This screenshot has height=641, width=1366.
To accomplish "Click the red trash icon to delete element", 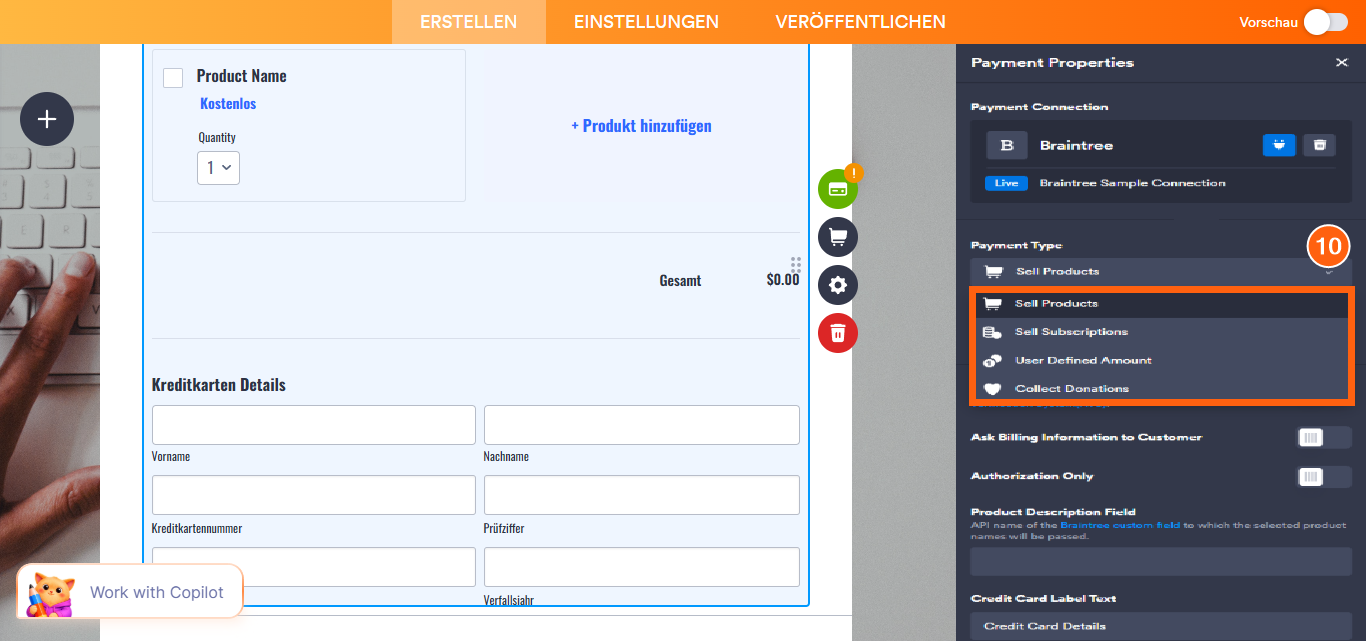I will [x=837, y=333].
